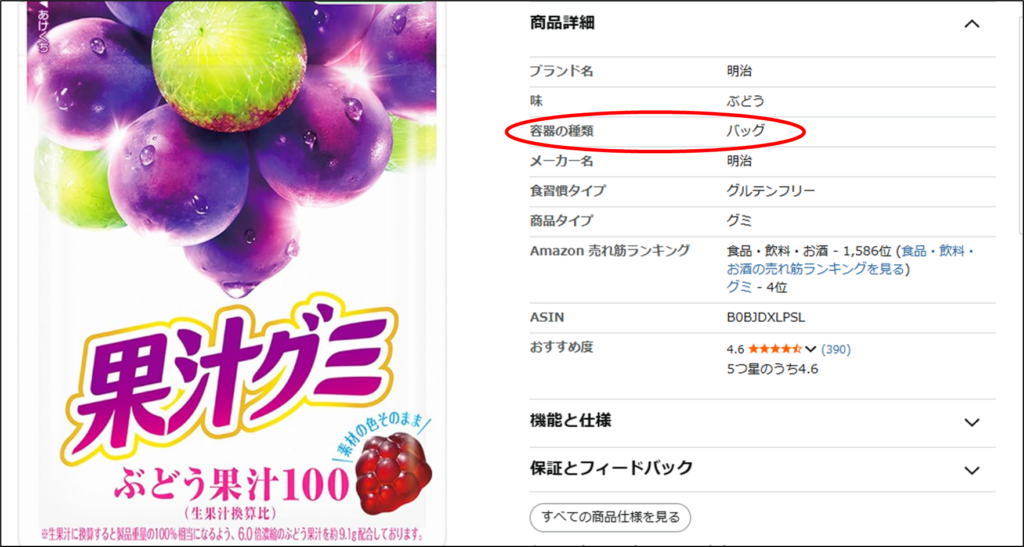Click the red gummy candy illustration

394,467
